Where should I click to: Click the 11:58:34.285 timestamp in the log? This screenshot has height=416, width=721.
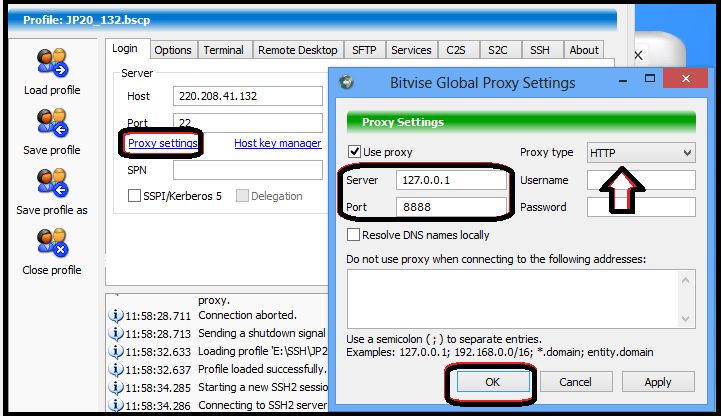tap(158, 388)
